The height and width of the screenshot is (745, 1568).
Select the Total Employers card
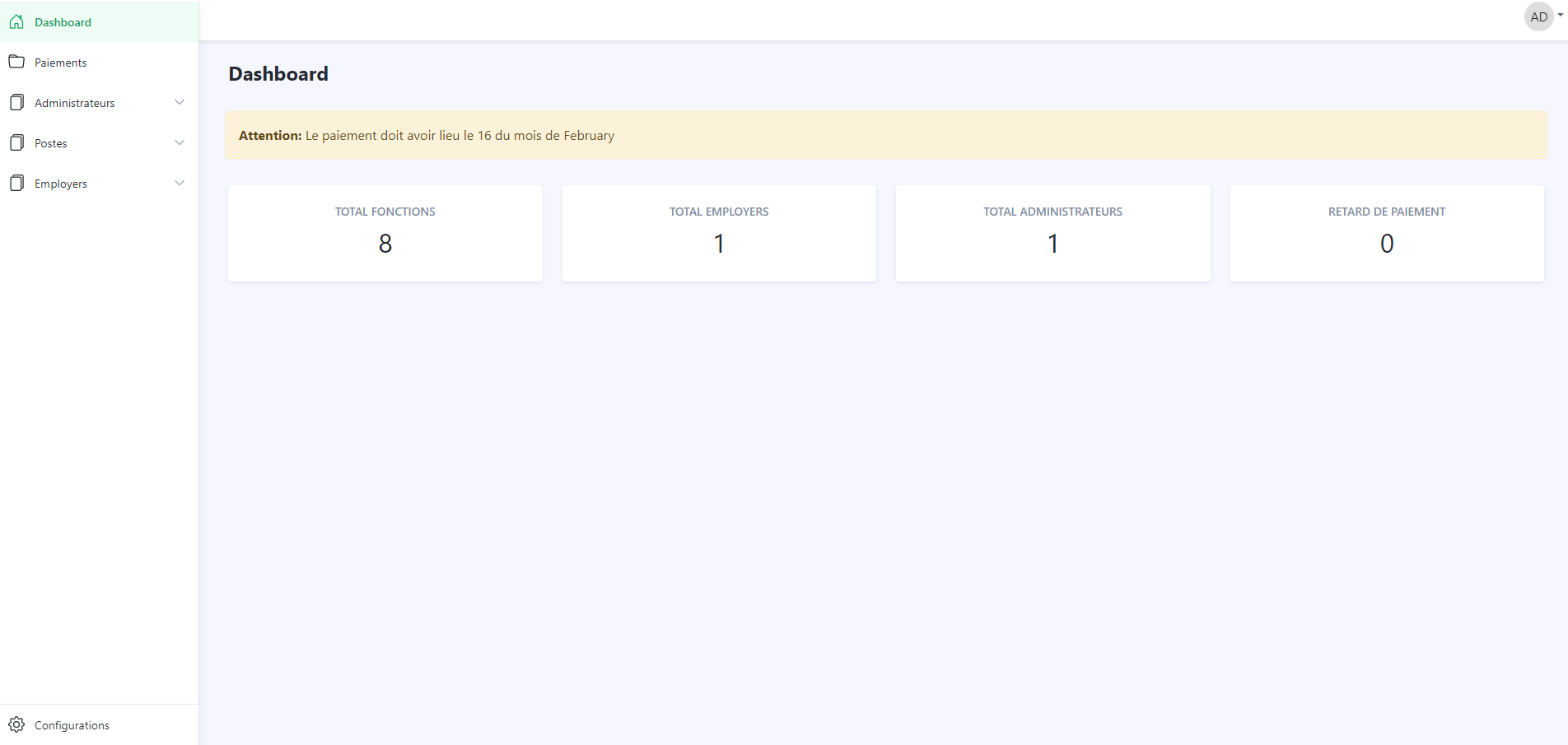point(719,233)
